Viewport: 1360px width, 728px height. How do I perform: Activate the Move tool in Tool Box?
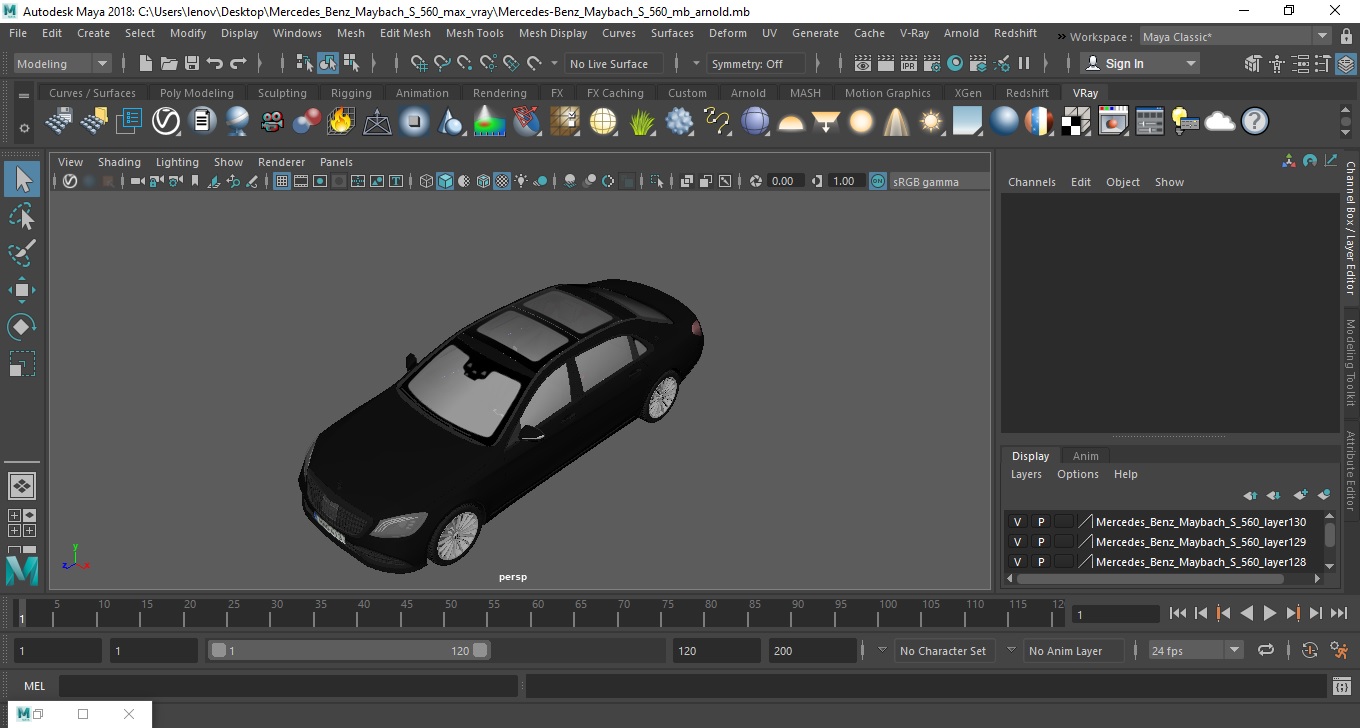[22, 290]
